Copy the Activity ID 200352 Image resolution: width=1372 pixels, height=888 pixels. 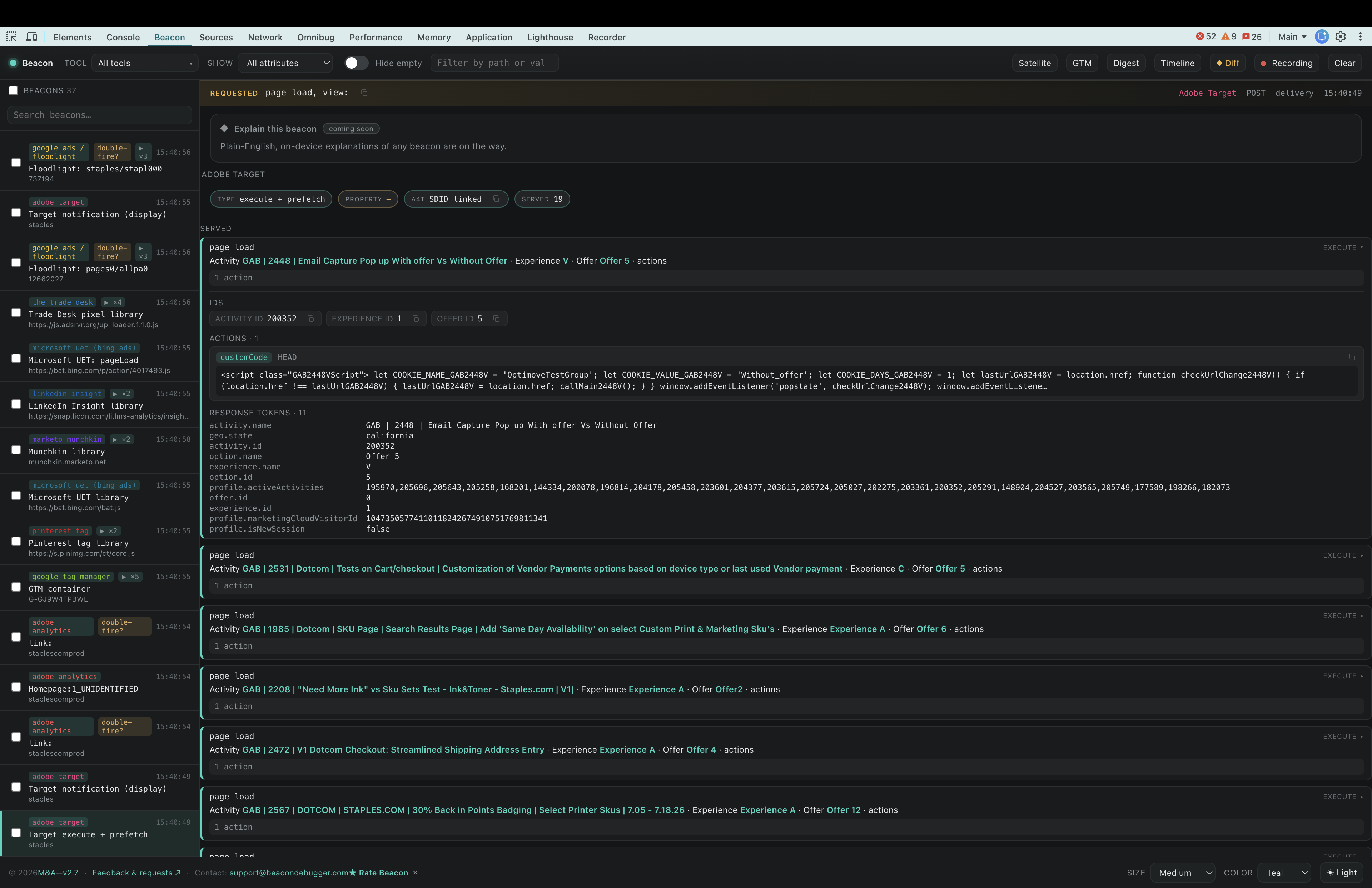311,319
